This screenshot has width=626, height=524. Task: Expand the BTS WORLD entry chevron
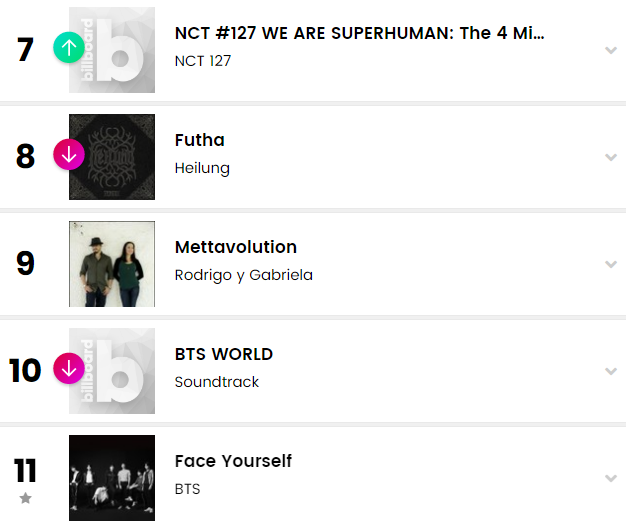(x=610, y=371)
